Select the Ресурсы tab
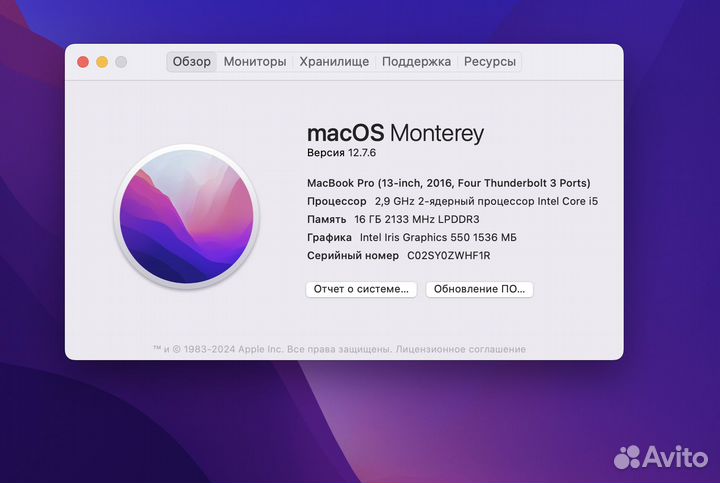The width and height of the screenshot is (720, 483). [x=489, y=62]
